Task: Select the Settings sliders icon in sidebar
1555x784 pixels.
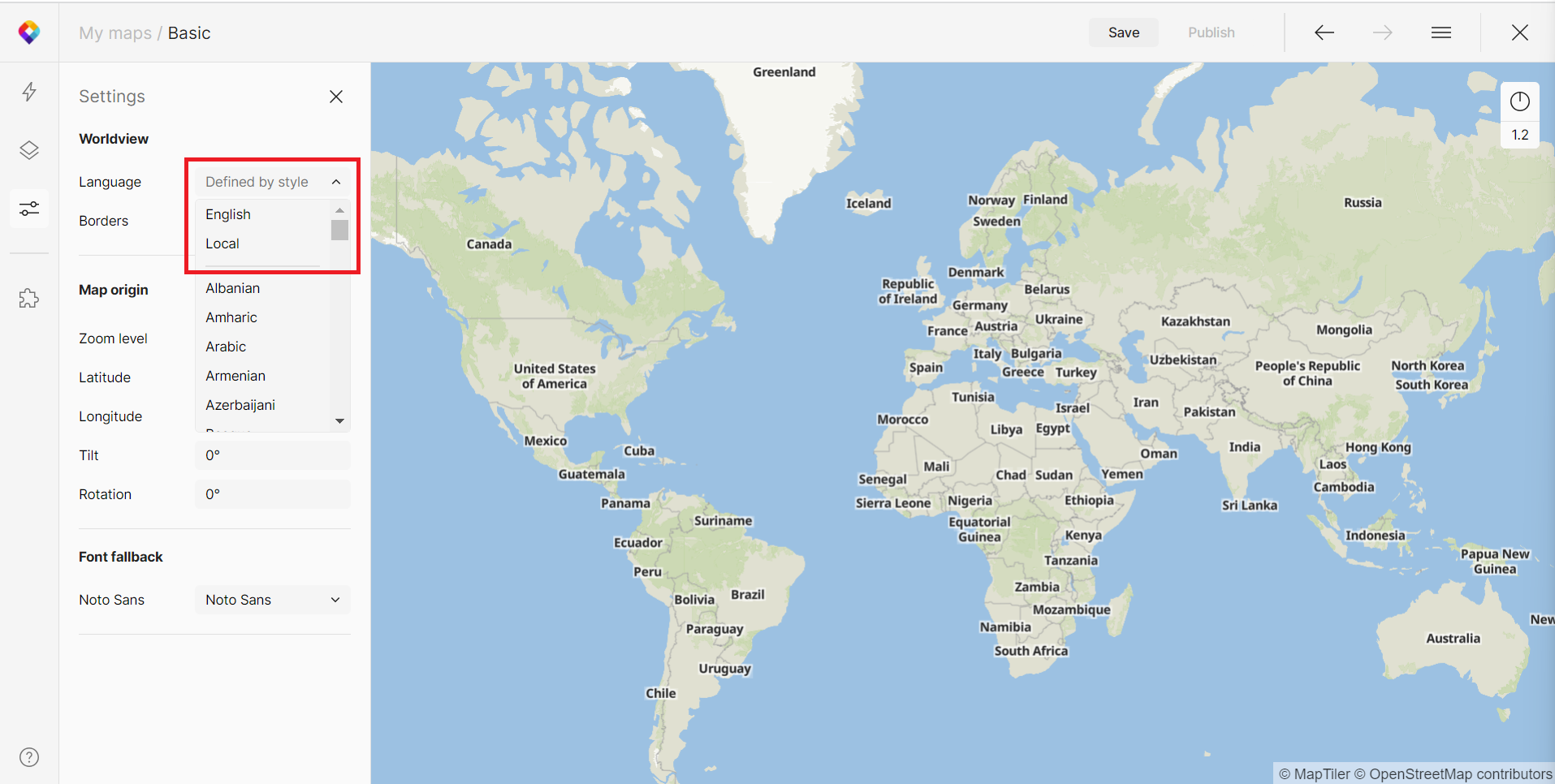Action: click(x=29, y=209)
